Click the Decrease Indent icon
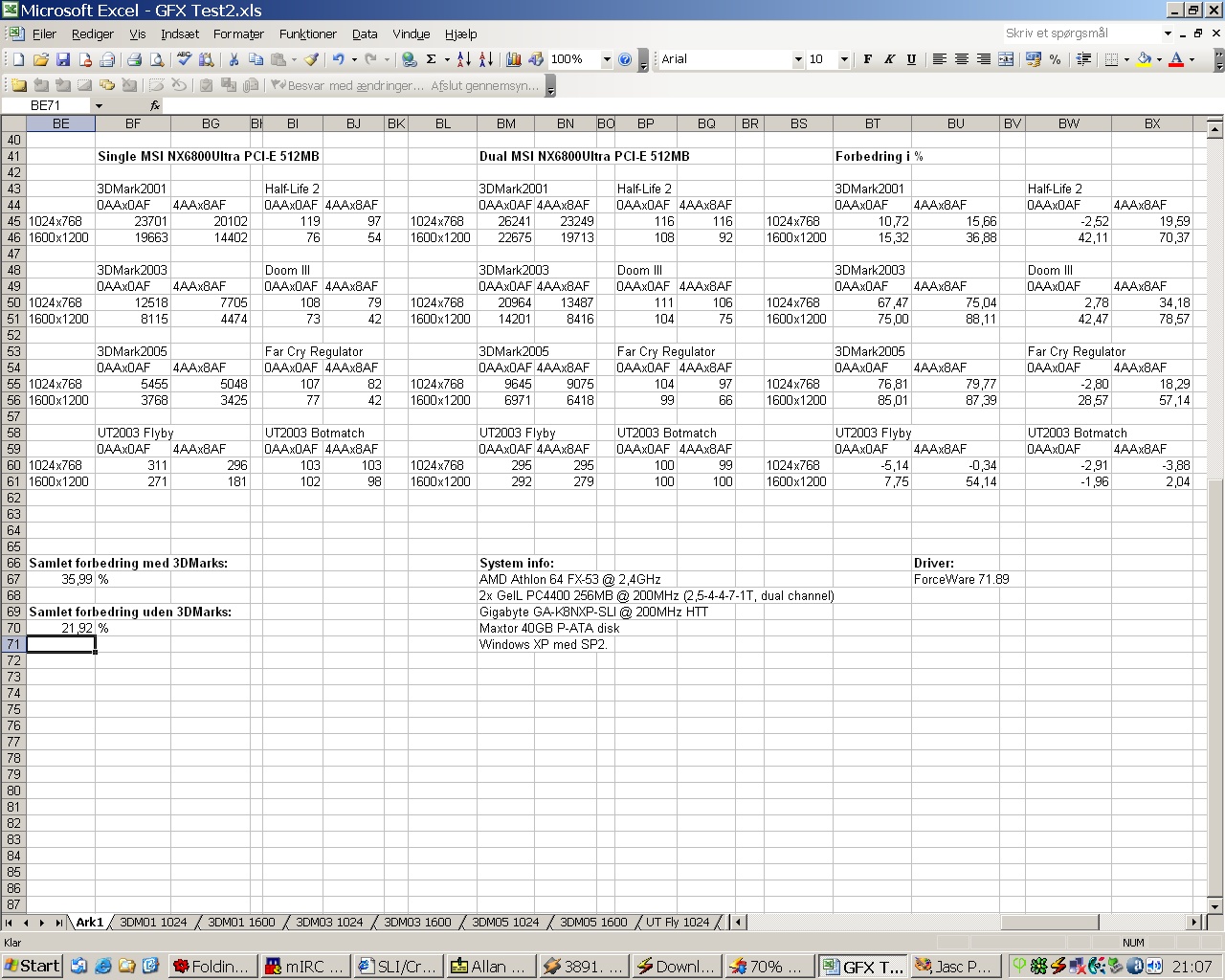The height and width of the screenshot is (980, 1225). [1083, 59]
